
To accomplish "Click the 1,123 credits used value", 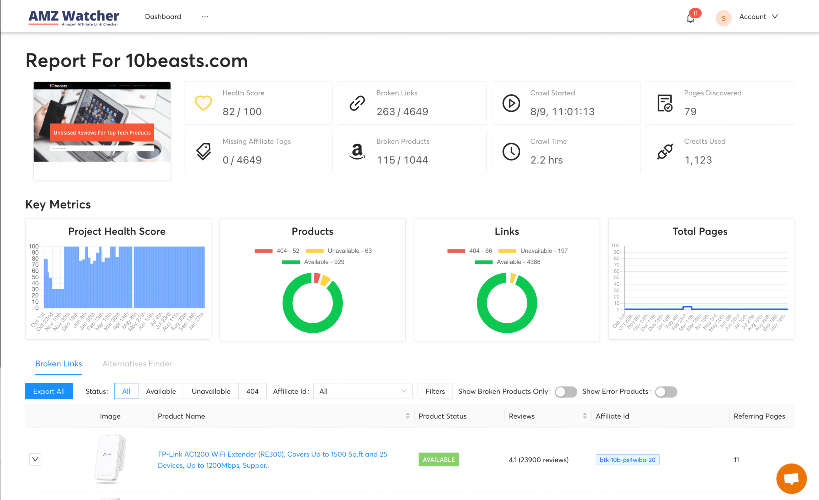I will (x=698, y=160).
